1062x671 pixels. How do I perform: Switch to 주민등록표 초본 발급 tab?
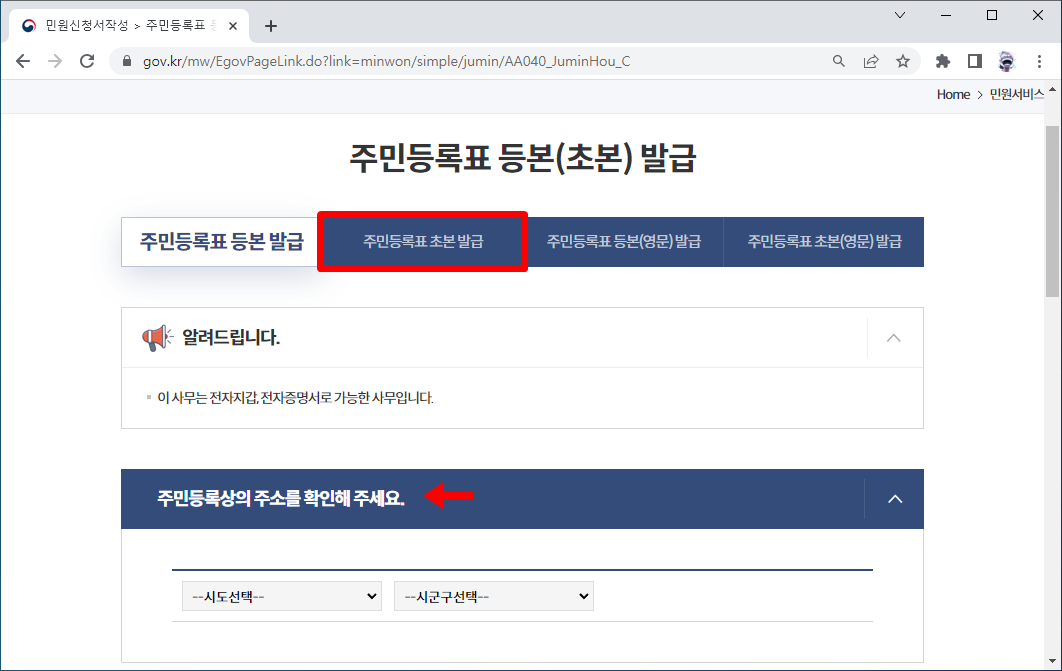coord(423,242)
